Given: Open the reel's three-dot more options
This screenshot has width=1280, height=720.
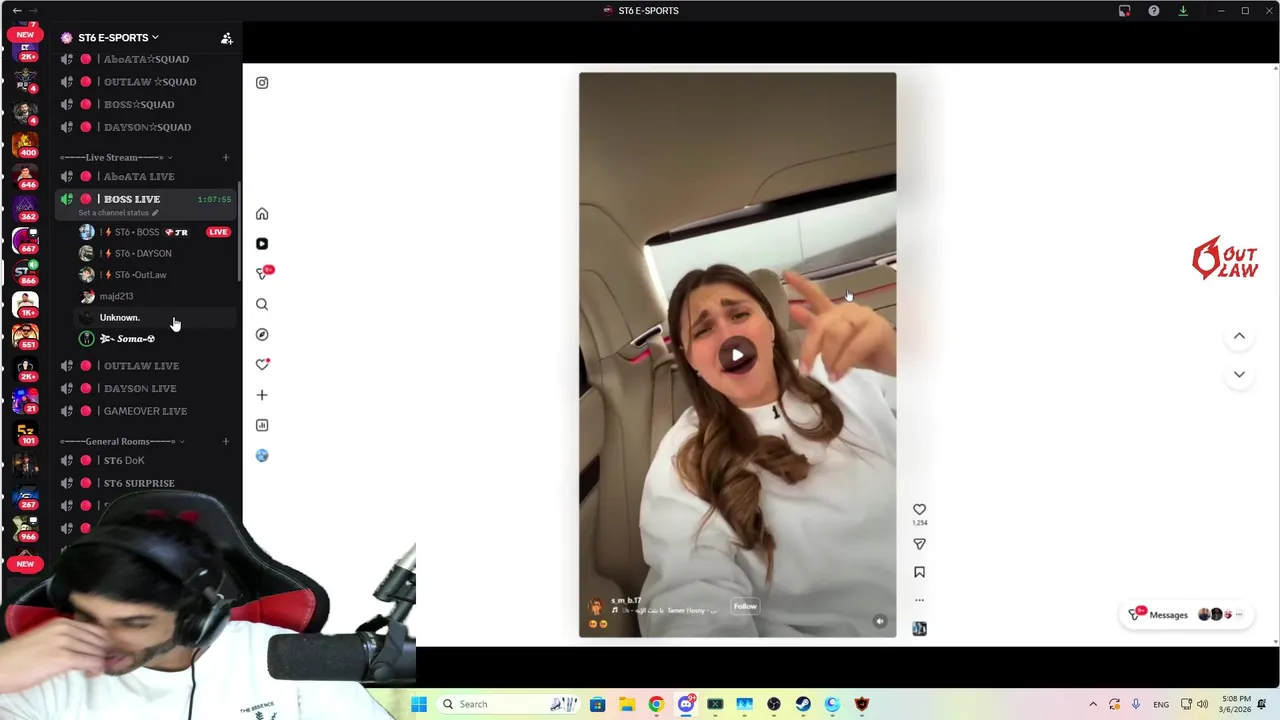Looking at the screenshot, I should pos(919,600).
